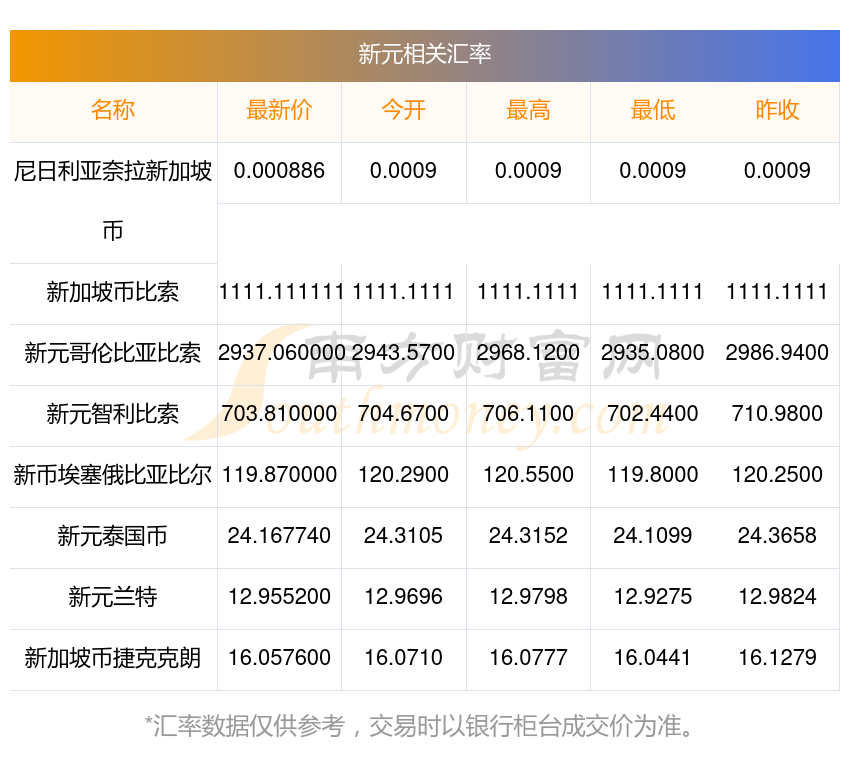Click the 汇率数据仅供参考 disclaimer footnote

pos(424,725)
